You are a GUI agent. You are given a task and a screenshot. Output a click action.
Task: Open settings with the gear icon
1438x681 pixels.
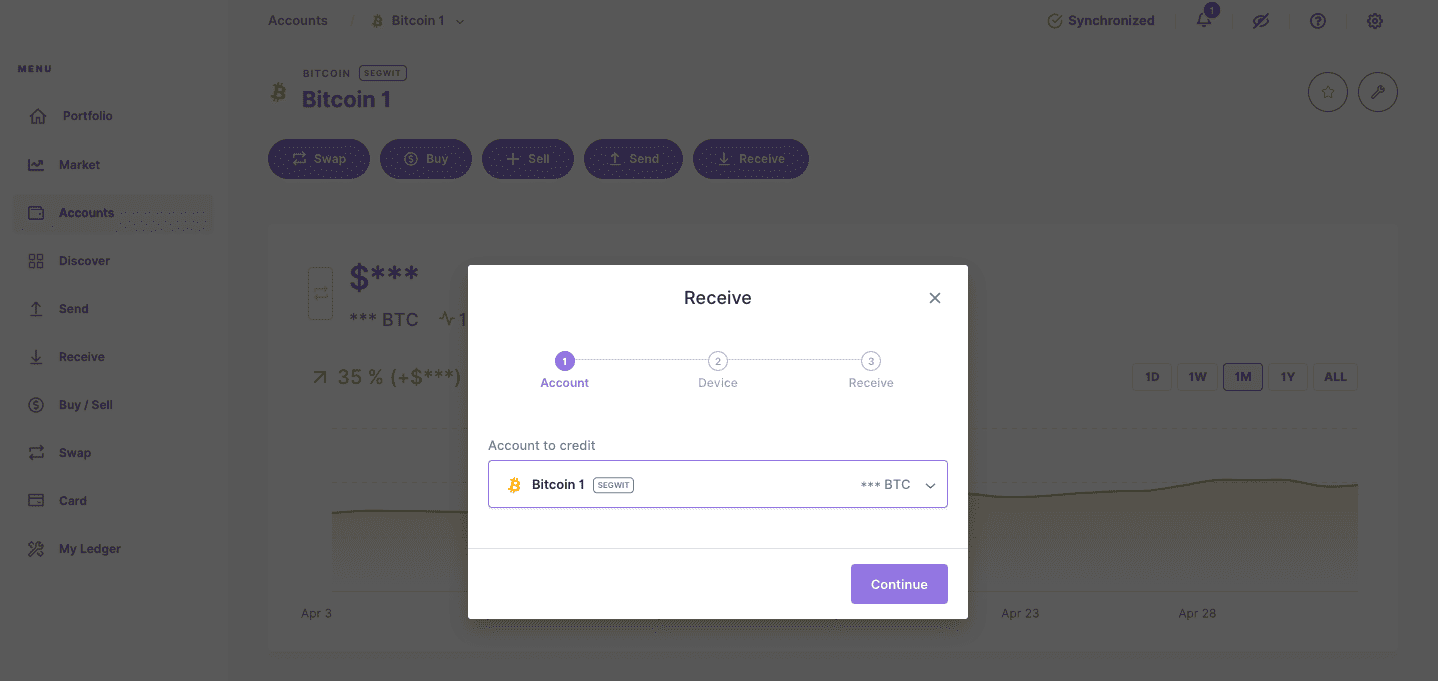point(1375,21)
